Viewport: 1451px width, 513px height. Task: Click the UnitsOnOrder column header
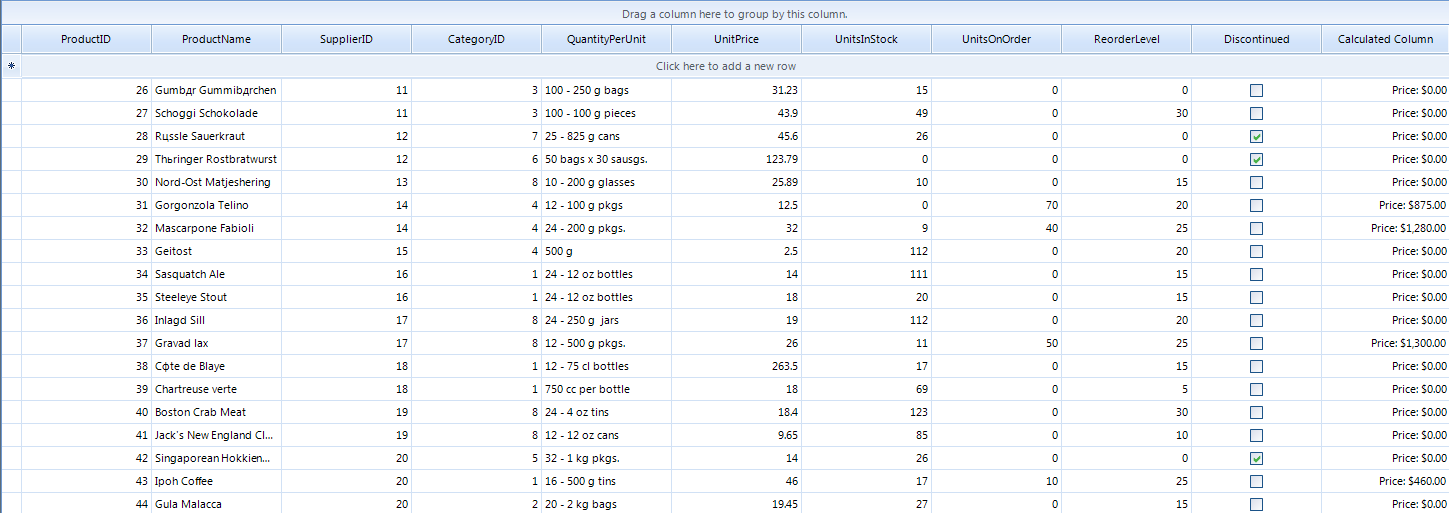996,39
